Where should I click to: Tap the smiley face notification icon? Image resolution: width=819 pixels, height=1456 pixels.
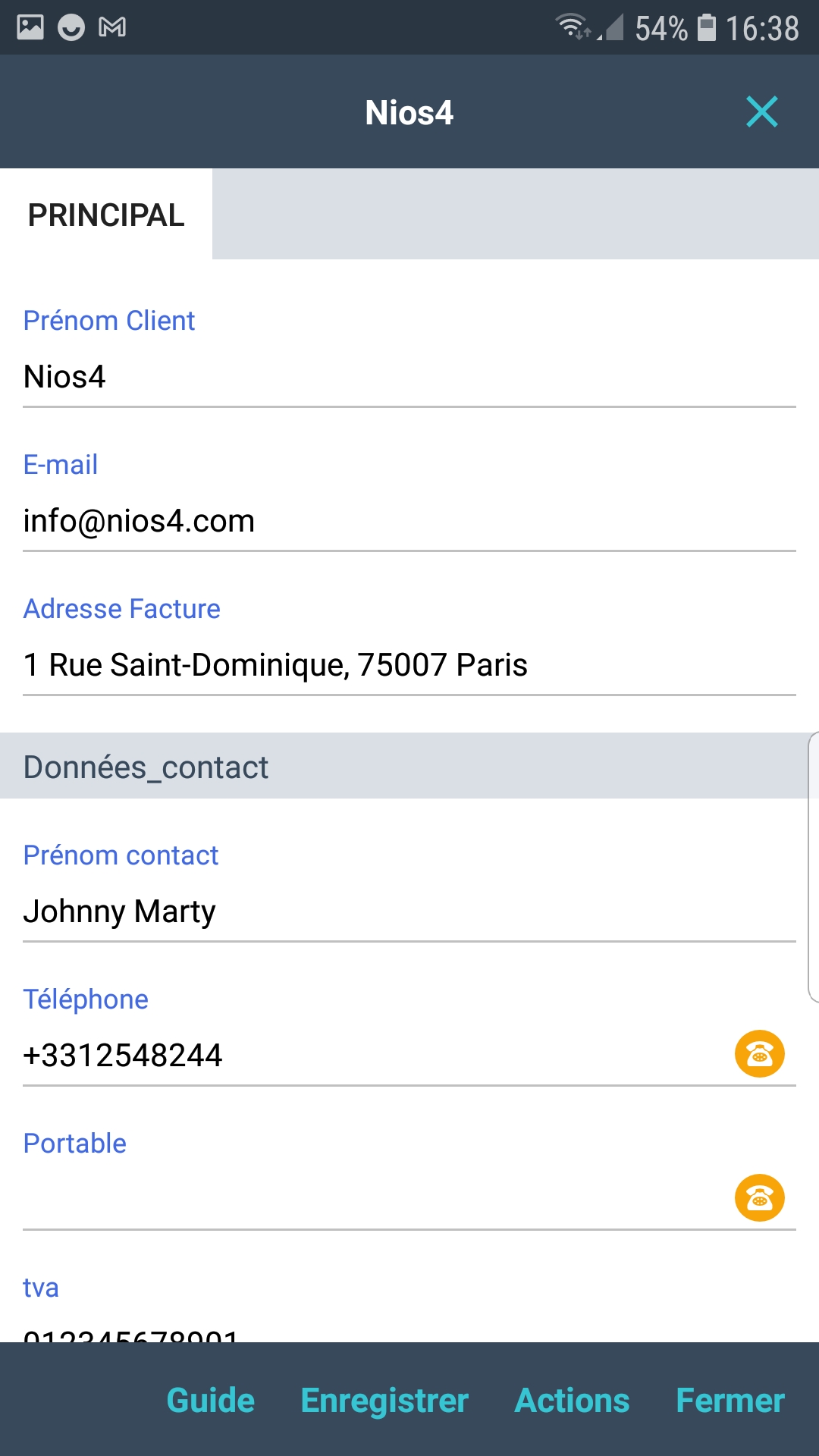(x=71, y=28)
